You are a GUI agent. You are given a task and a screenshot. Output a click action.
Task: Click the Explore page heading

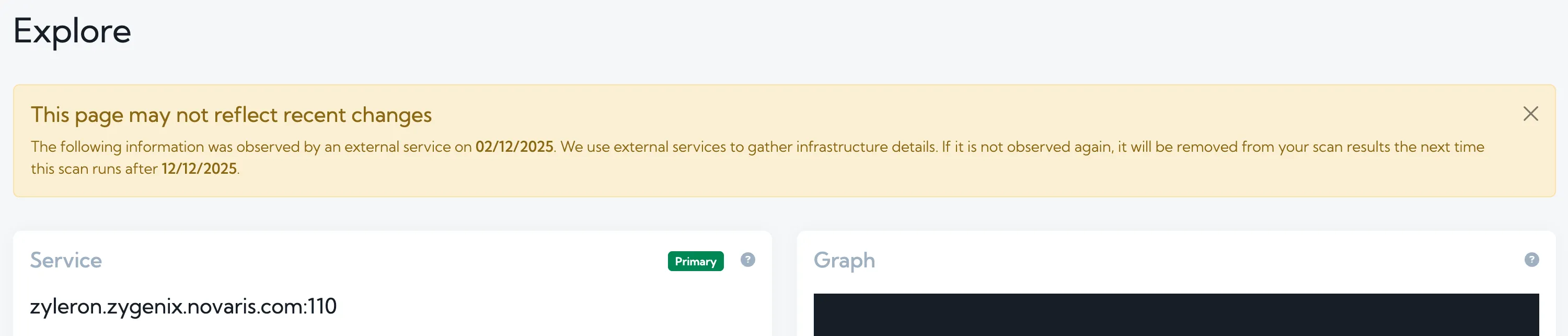(72, 31)
